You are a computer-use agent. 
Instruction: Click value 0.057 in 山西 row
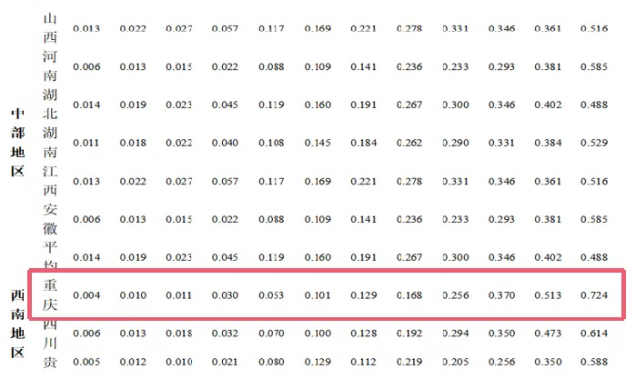pos(225,28)
